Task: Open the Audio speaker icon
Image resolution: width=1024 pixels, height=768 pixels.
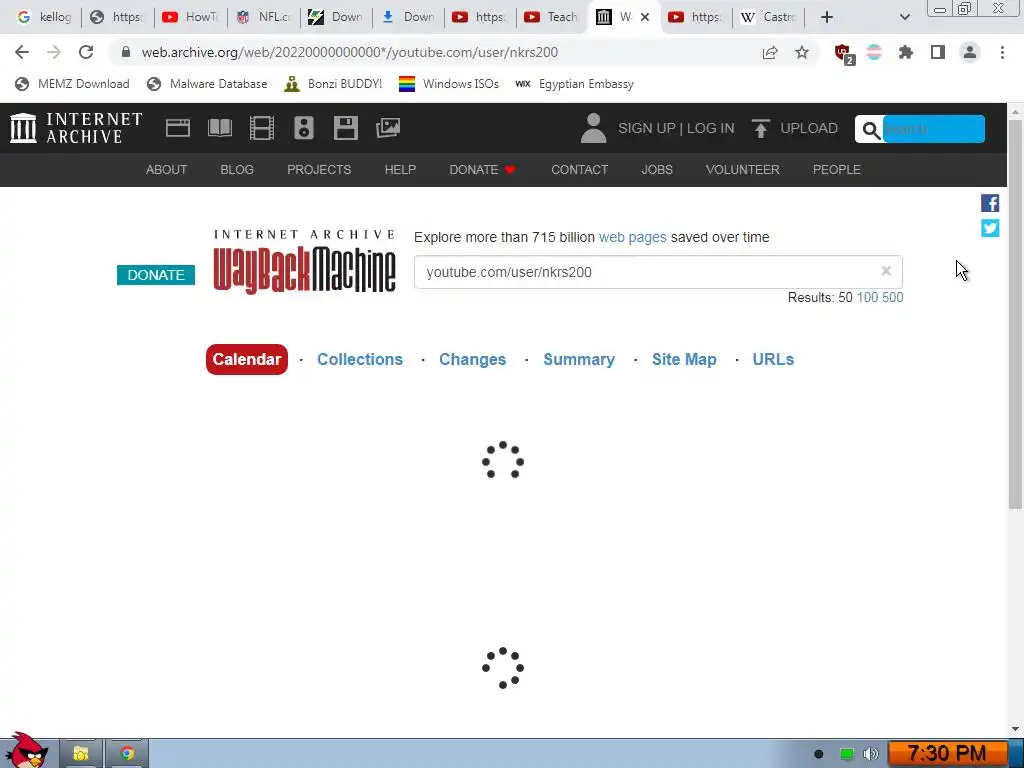Action: (304, 128)
